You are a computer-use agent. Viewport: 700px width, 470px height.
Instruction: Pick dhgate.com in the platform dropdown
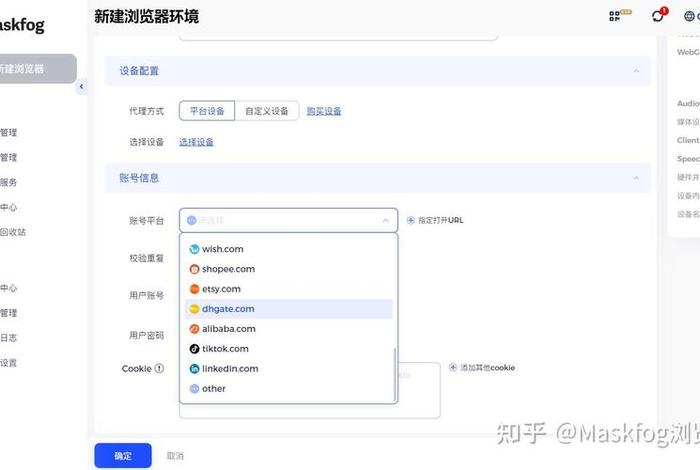pyautogui.click(x=288, y=309)
